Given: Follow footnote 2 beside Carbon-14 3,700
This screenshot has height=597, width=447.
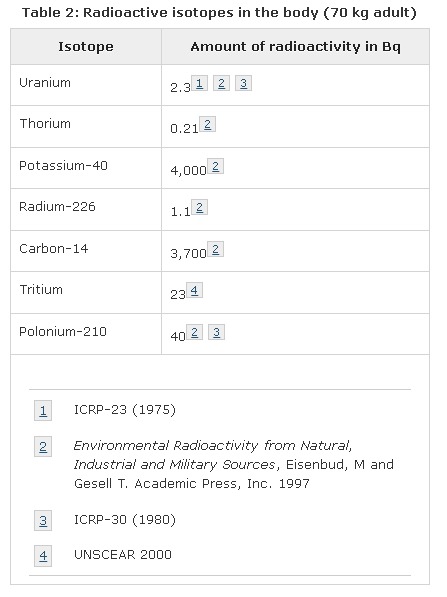Looking at the screenshot, I should point(216,249).
